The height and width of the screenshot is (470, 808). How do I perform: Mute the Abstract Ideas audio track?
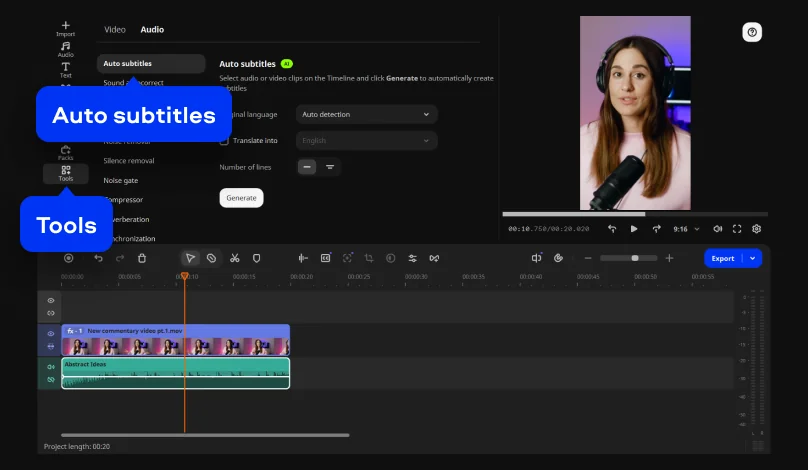point(50,367)
